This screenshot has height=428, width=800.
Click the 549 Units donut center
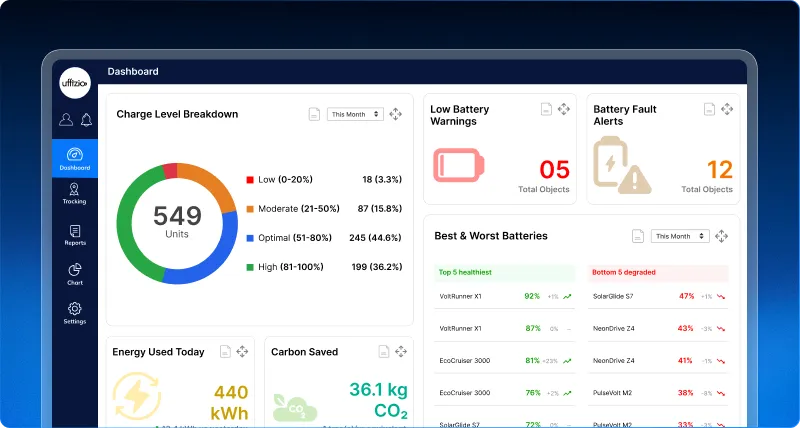(177, 221)
